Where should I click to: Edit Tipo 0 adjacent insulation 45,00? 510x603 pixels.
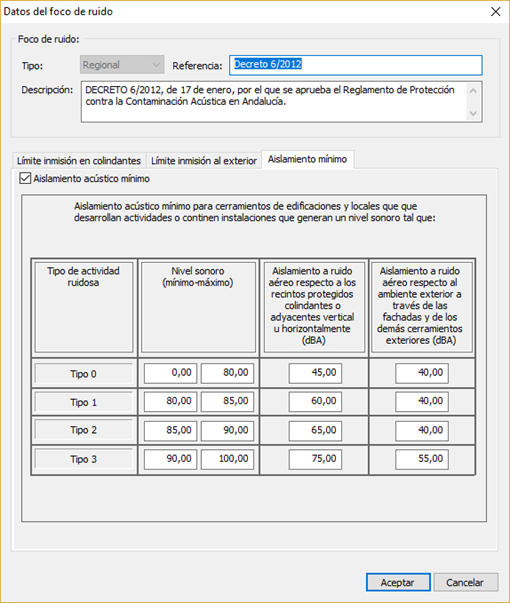point(315,373)
